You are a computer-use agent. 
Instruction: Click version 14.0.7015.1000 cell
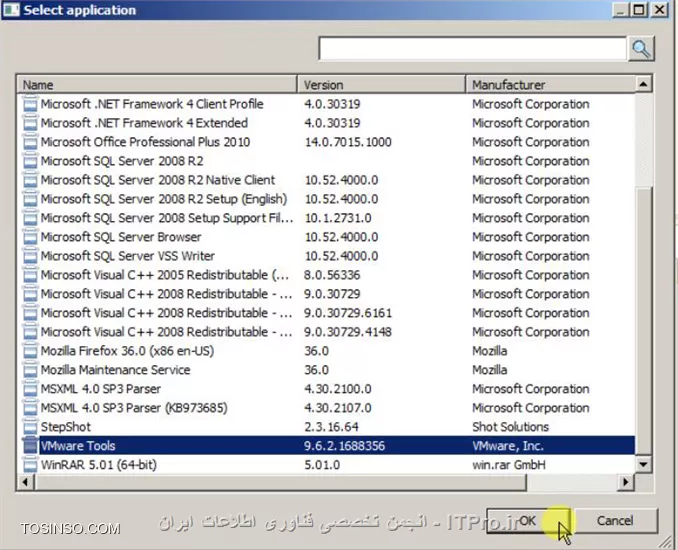coord(348,142)
